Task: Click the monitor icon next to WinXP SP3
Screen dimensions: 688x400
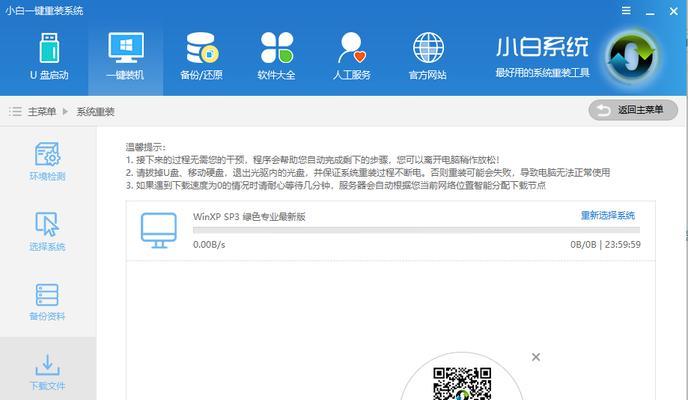Action: (159, 230)
